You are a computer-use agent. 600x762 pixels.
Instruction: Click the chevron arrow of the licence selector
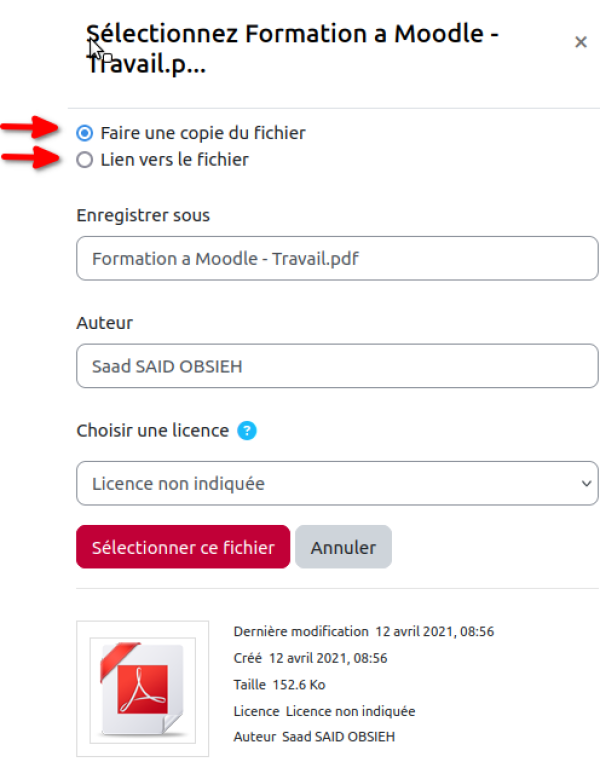click(586, 484)
